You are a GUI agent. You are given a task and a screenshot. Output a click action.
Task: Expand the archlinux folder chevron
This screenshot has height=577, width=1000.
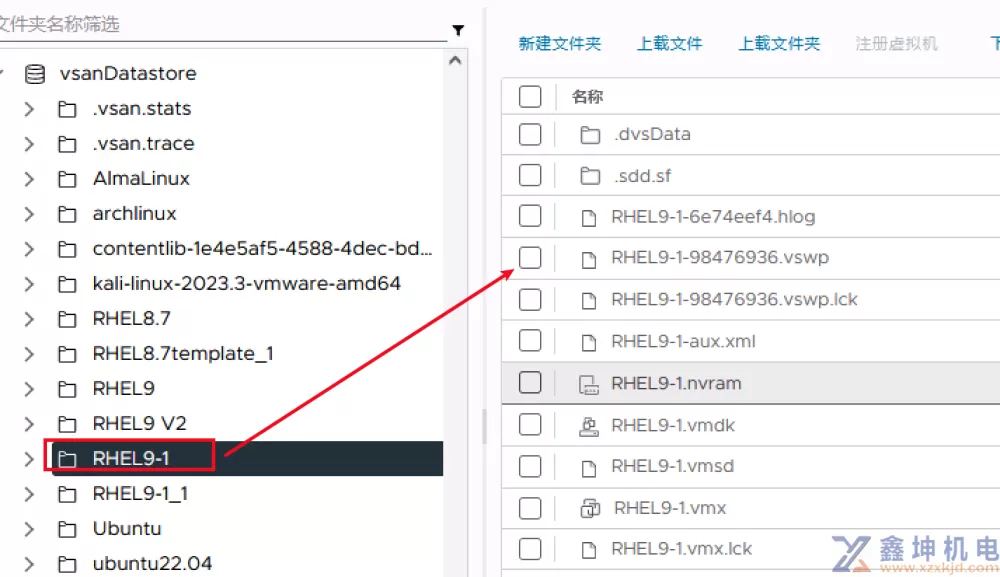[29, 214]
